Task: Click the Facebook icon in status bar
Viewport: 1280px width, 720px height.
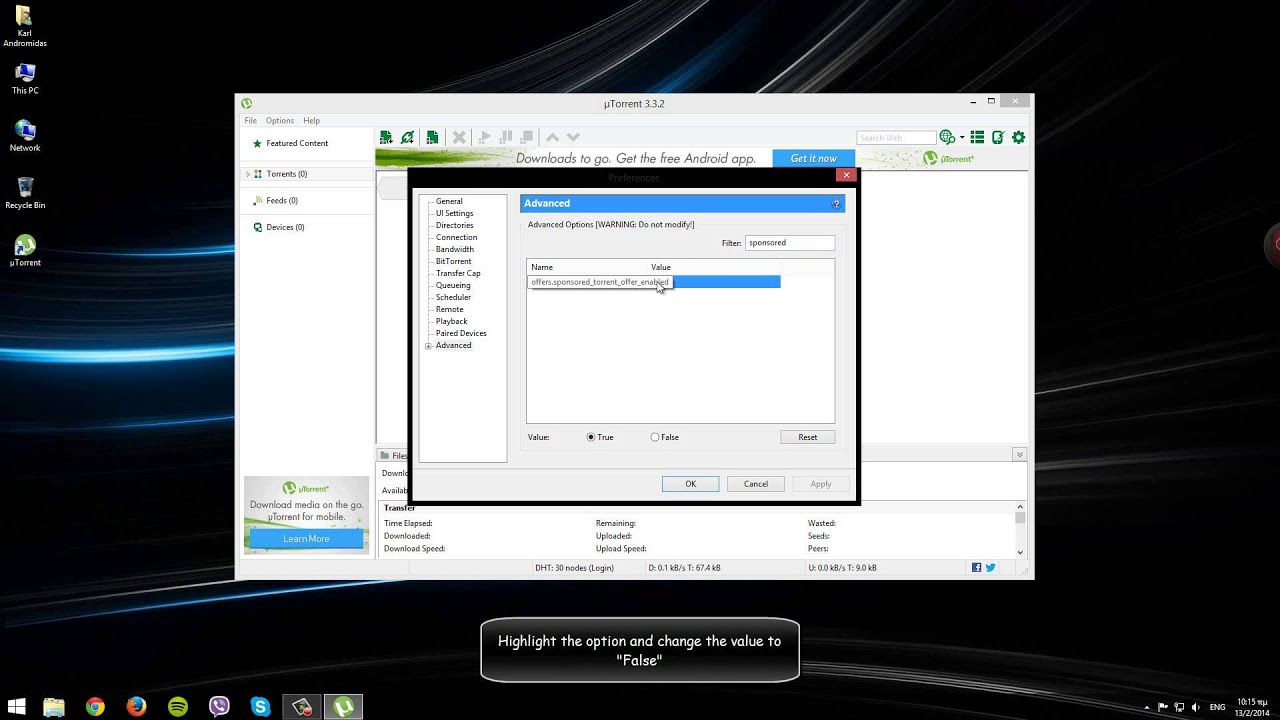Action: click(x=976, y=567)
